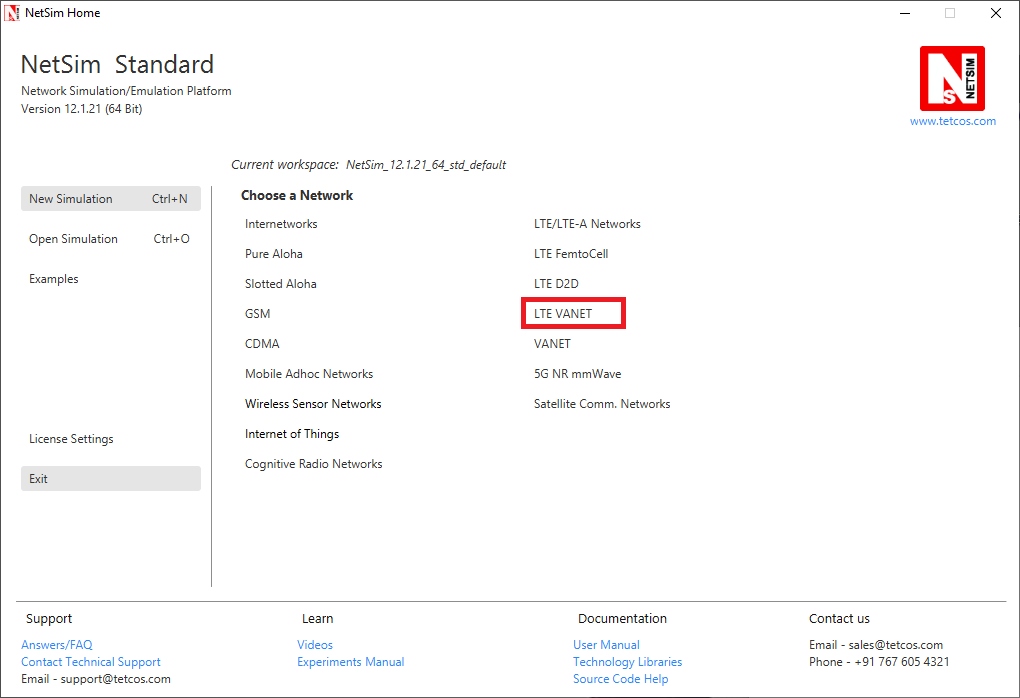The width and height of the screenshot is (1020, 698).
Task: Open the Source Code Help link
Action: click(620, 678)
